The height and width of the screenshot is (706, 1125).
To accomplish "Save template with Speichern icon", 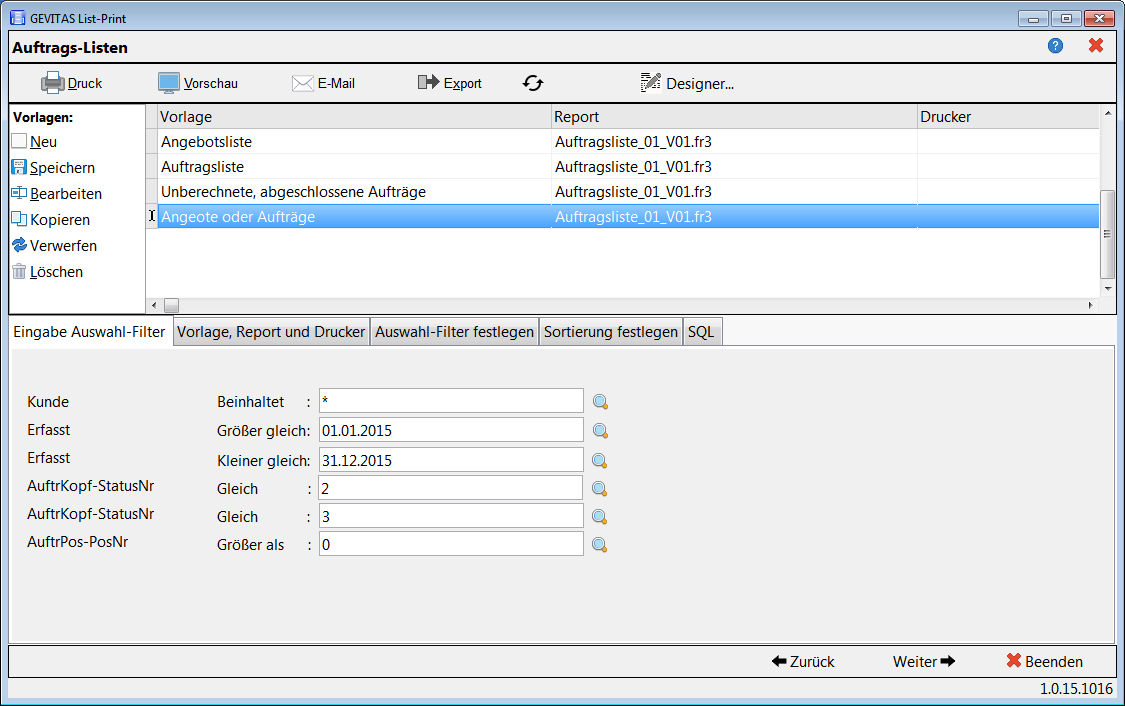I will tap(19, 167).
